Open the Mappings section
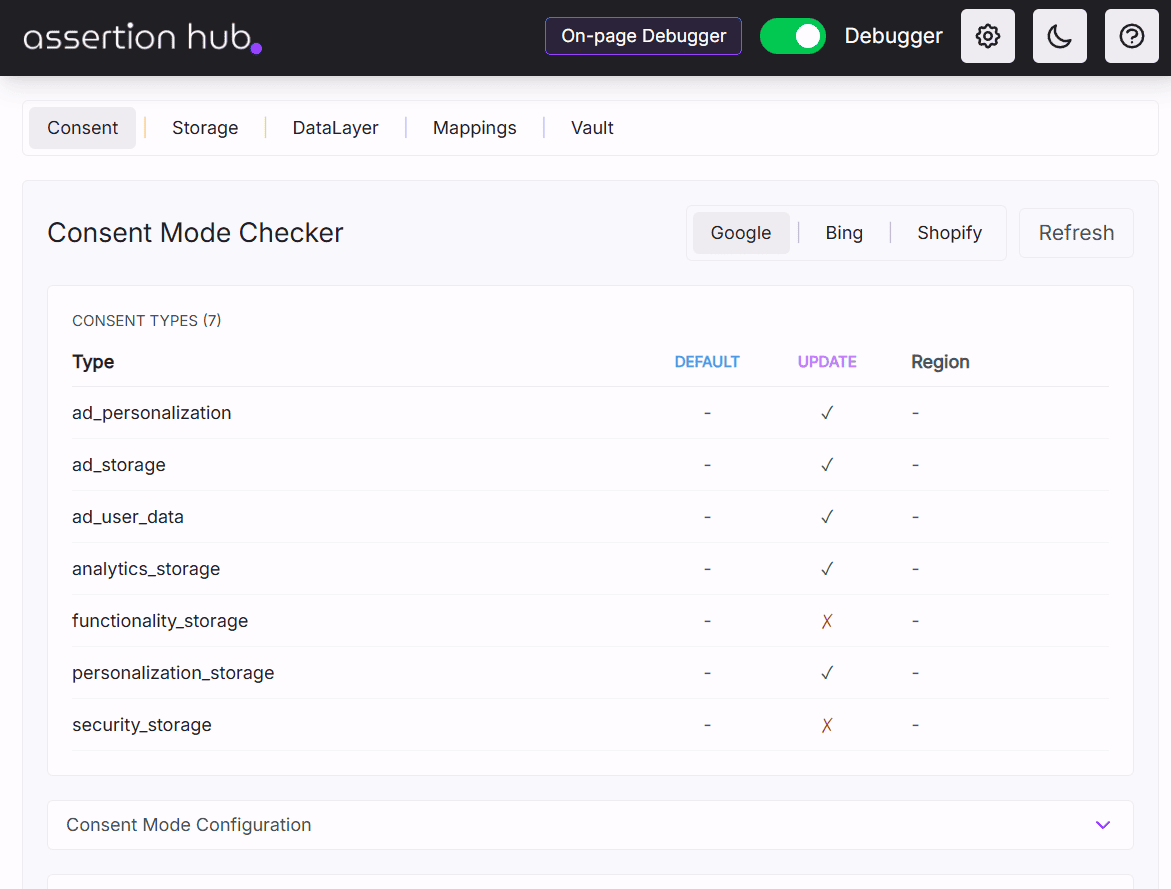 pyautogui.click(x=474, y=127)
